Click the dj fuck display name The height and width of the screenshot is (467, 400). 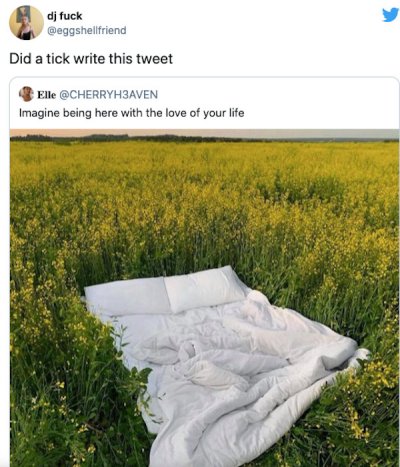click(65, 15)
